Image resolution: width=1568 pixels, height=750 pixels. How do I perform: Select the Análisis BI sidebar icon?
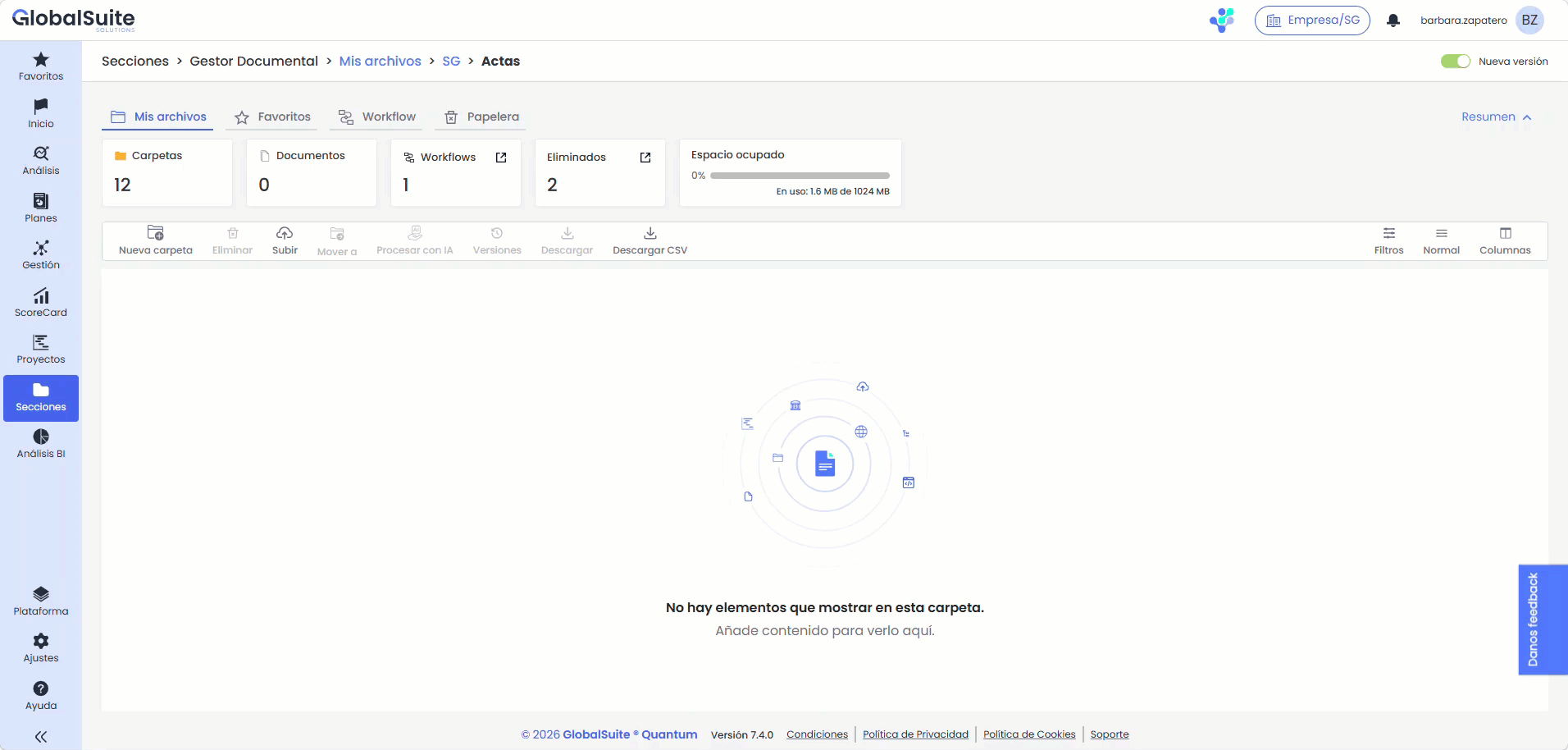click(40, 446)
